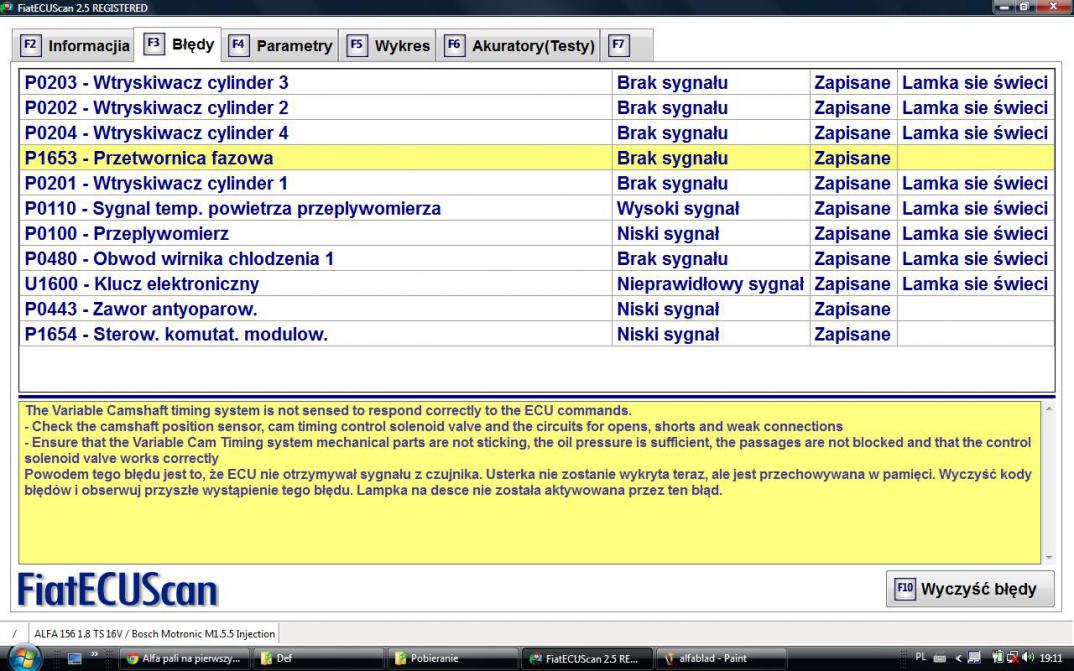Click 'Zapisane' status in P1654 row
1074x671 pixels.
tap(853, 334)
